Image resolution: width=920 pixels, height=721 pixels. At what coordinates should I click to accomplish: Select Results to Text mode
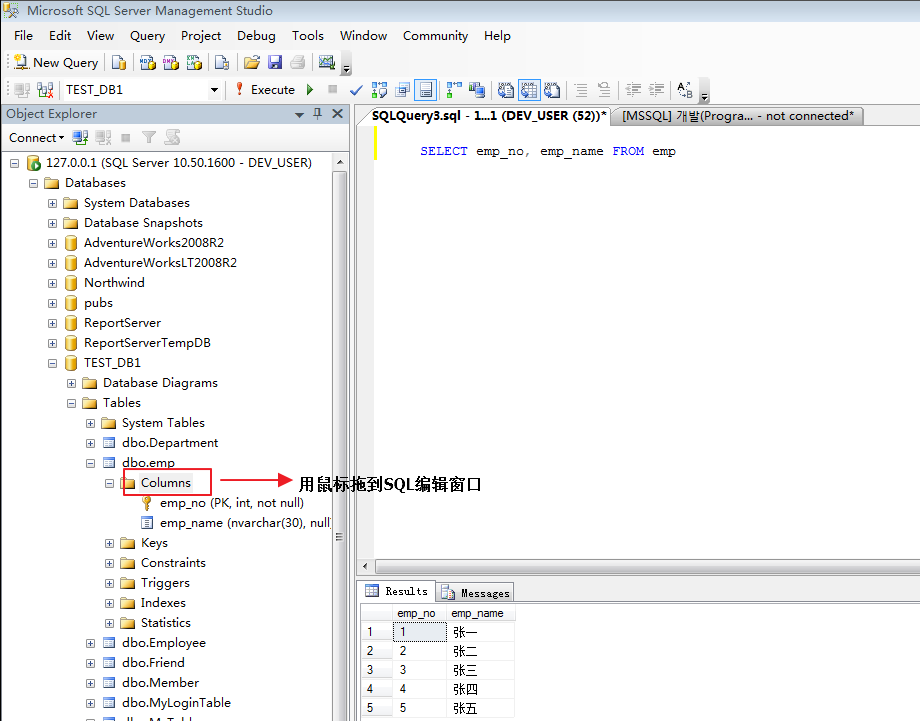(x=506, y=90)
